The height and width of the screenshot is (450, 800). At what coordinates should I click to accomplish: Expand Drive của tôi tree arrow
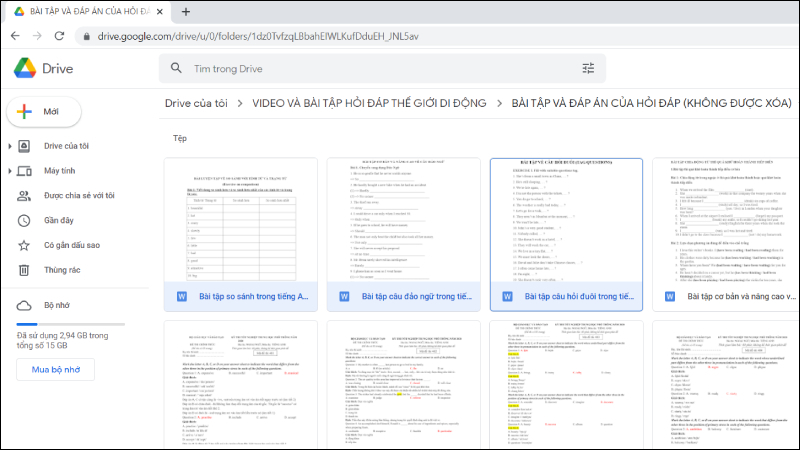(10, 146)
